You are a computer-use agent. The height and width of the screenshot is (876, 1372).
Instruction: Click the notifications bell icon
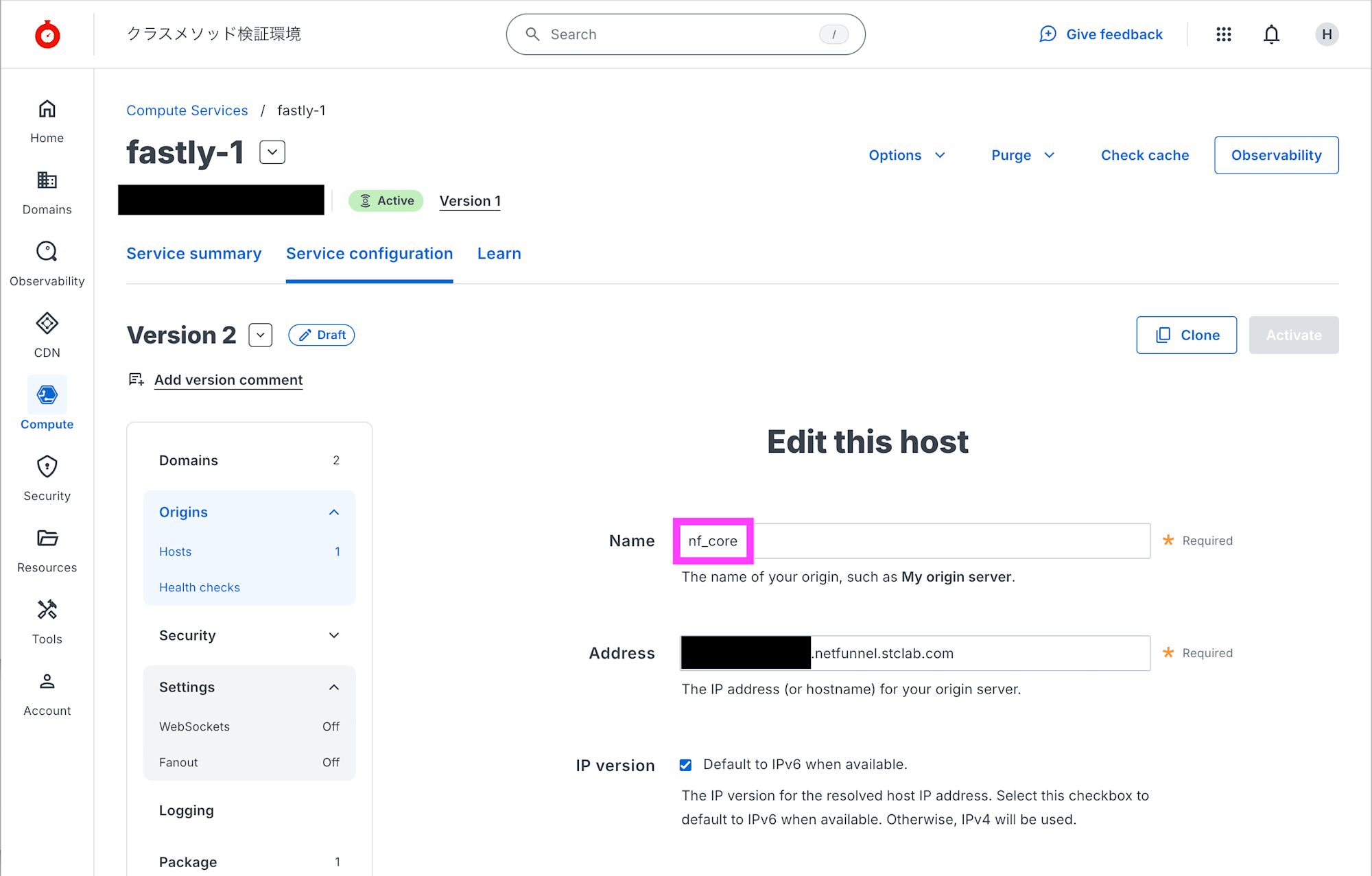[x=1271, y=34]
